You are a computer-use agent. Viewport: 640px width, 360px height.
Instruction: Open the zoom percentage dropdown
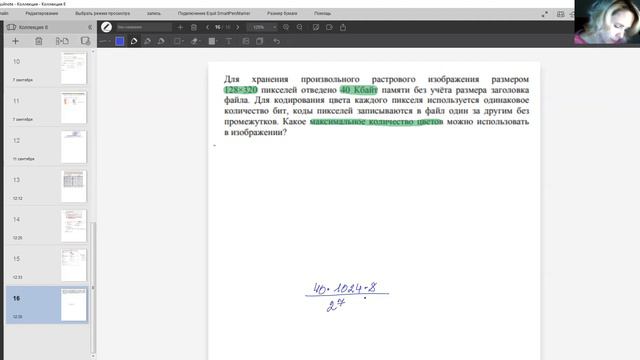coord(262,27)
